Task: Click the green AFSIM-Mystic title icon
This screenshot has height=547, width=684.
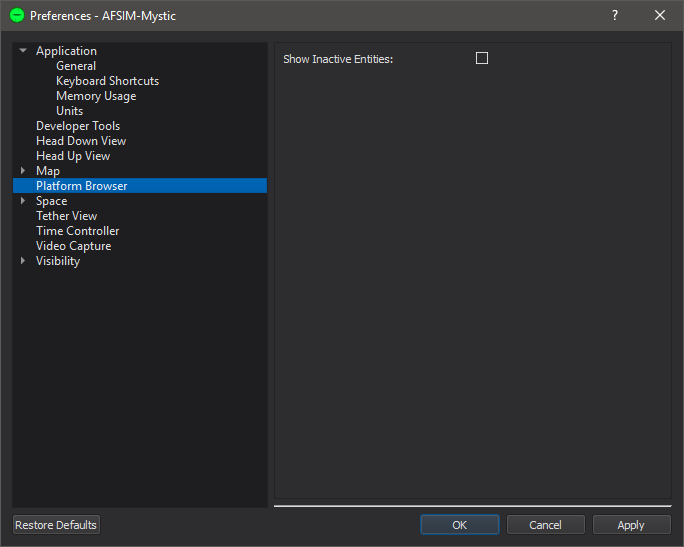Action: point(17,16)
